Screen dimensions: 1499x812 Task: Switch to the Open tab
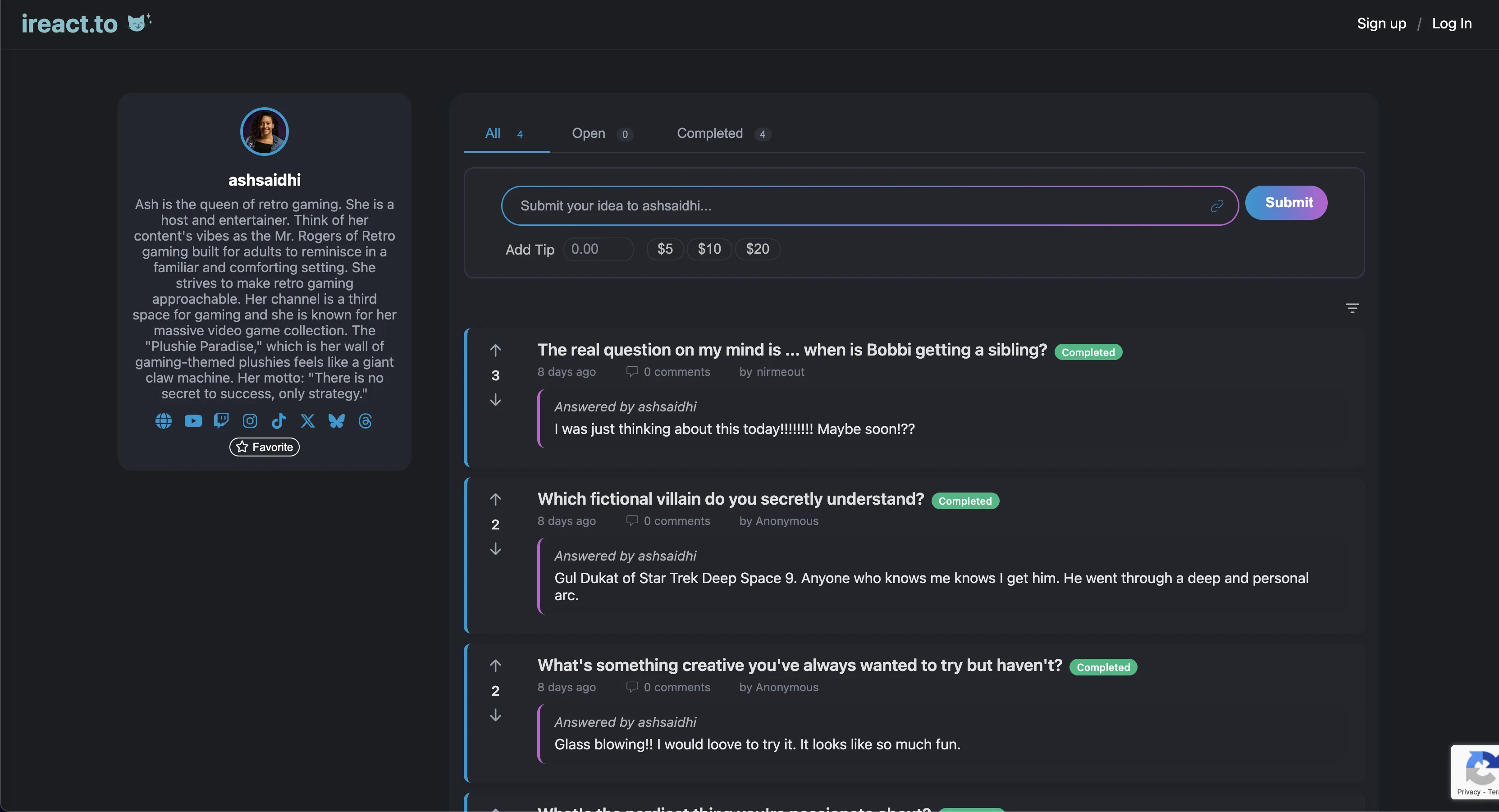(x=602, y=134)
